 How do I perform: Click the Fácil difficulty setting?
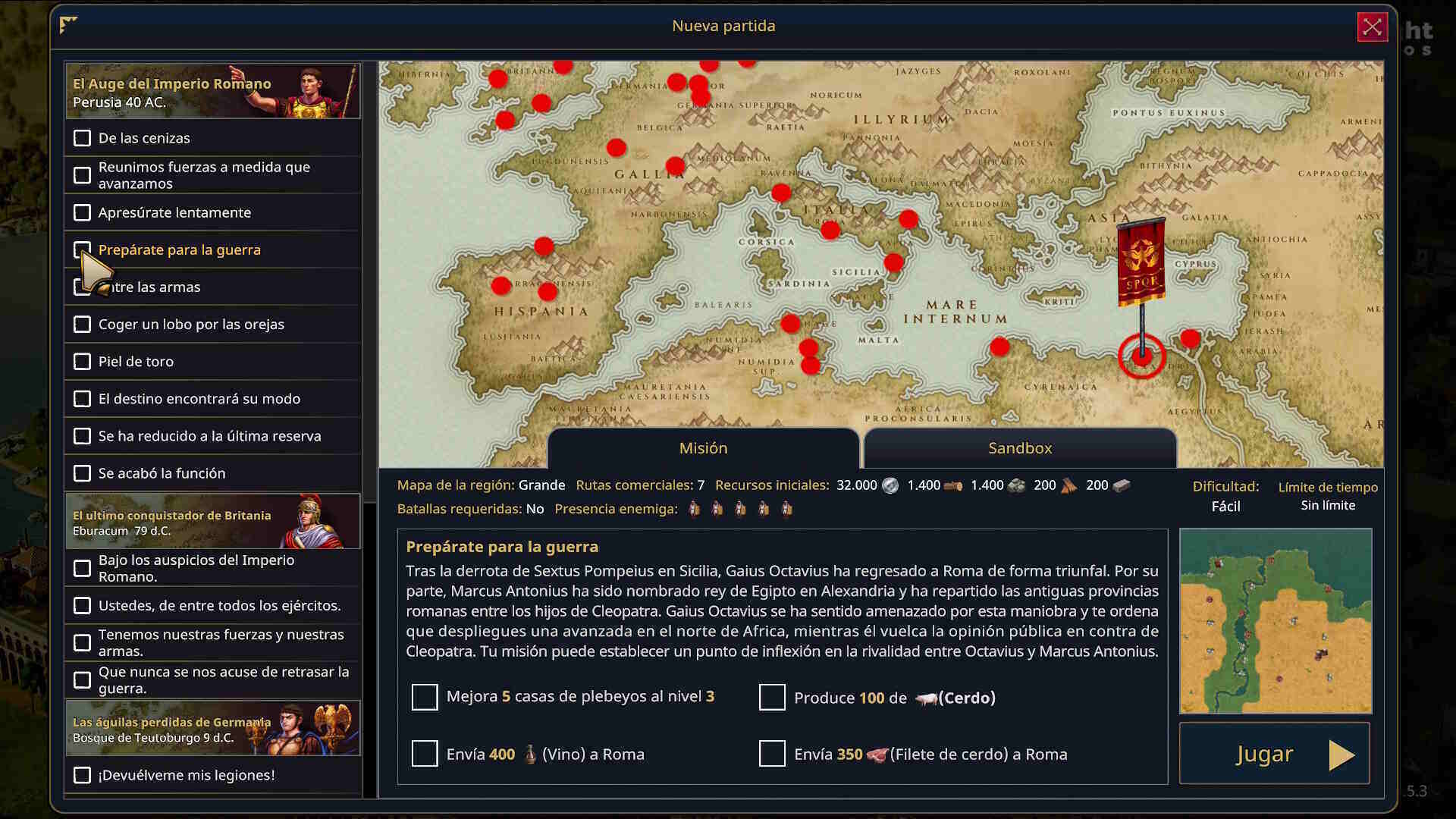pos(1225,506)
